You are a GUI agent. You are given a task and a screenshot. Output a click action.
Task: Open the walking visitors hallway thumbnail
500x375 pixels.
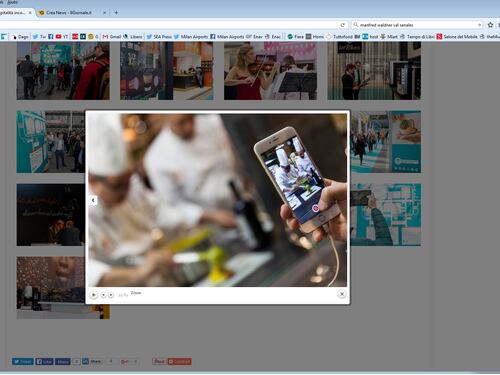[386, 142]
